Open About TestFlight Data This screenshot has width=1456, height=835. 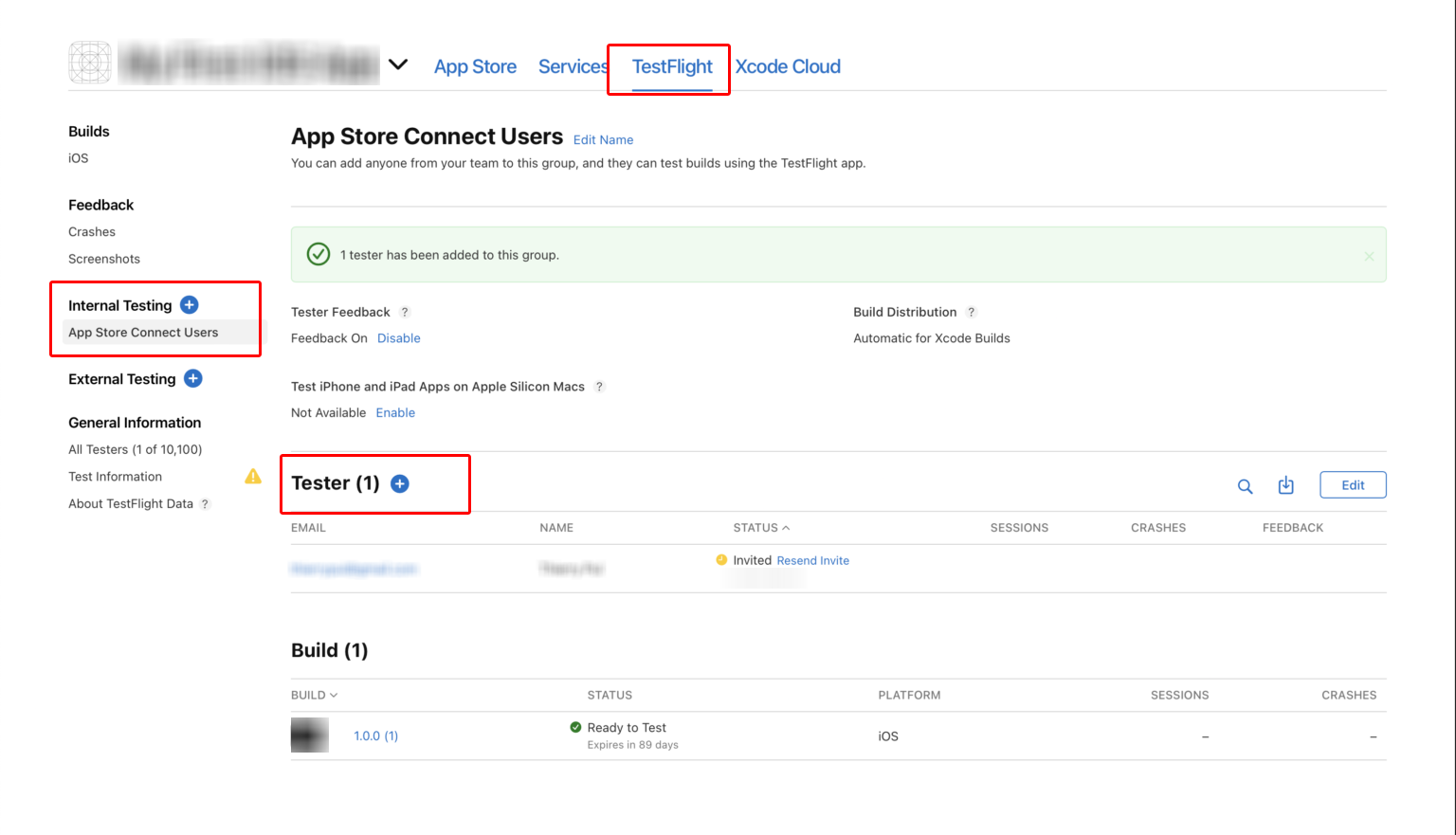(x=131, y=503)
